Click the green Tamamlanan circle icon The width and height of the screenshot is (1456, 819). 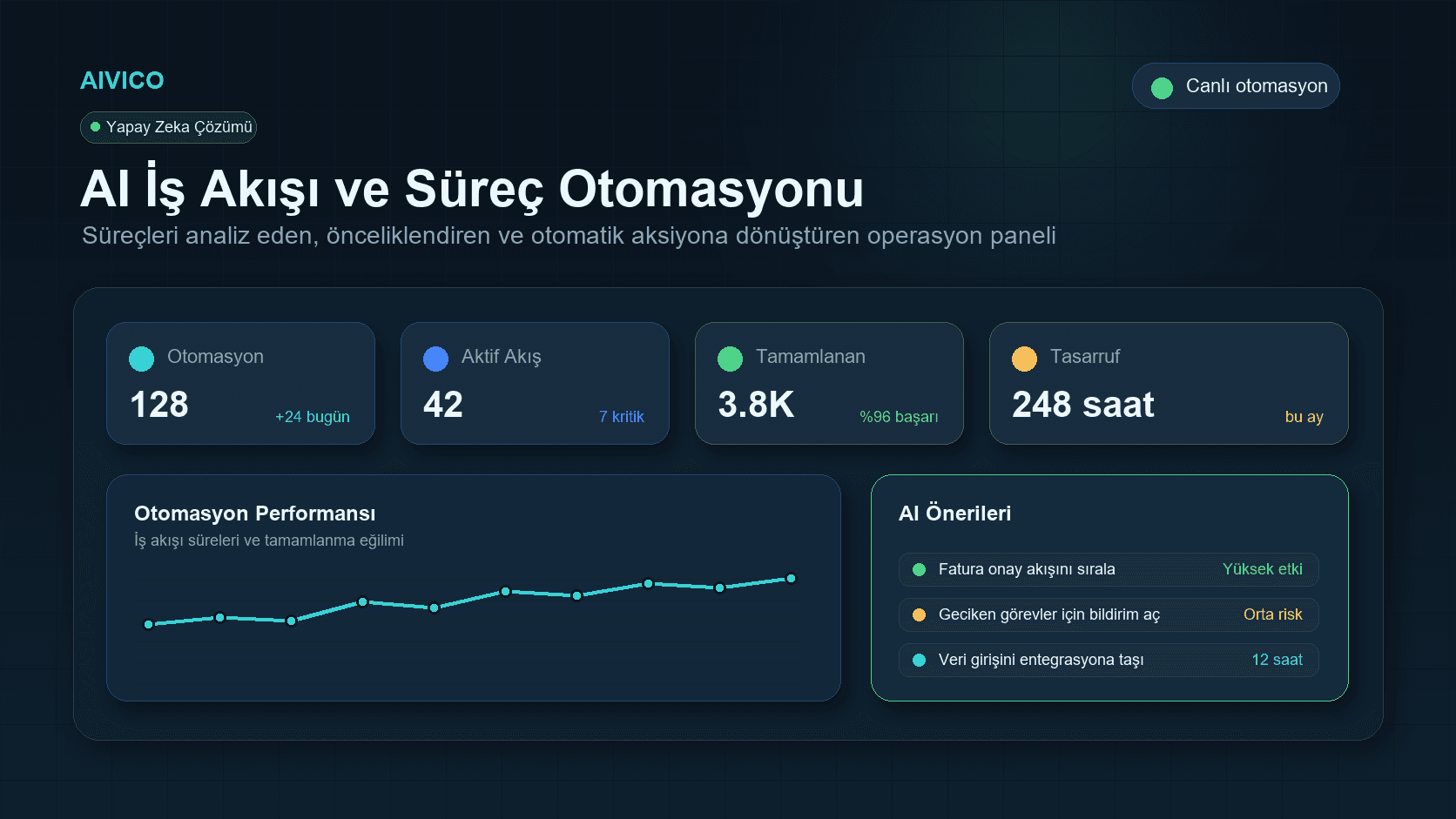pyautogui.click(x=730, y=358)
